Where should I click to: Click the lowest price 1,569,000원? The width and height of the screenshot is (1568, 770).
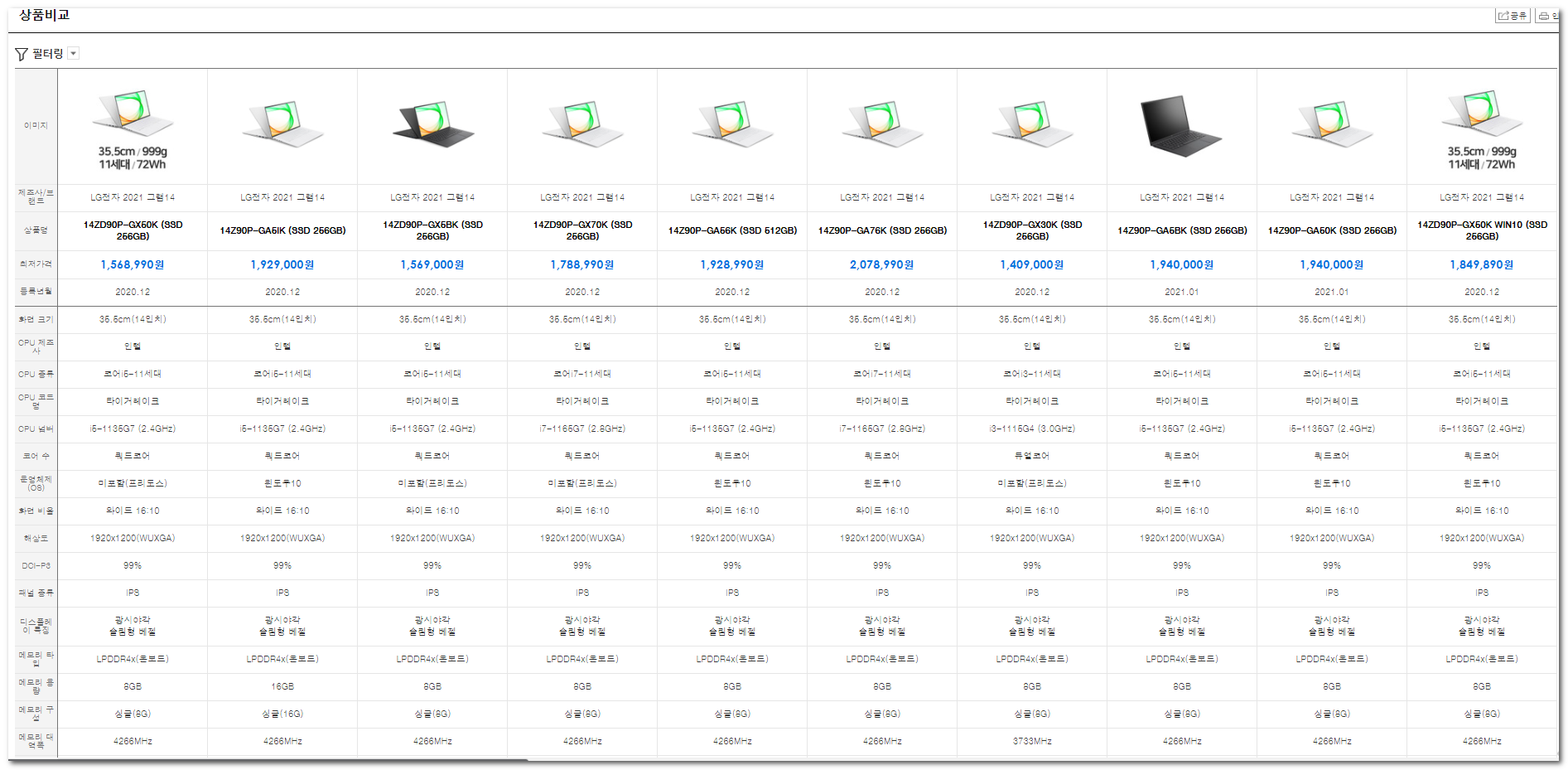tap(432, 265)
